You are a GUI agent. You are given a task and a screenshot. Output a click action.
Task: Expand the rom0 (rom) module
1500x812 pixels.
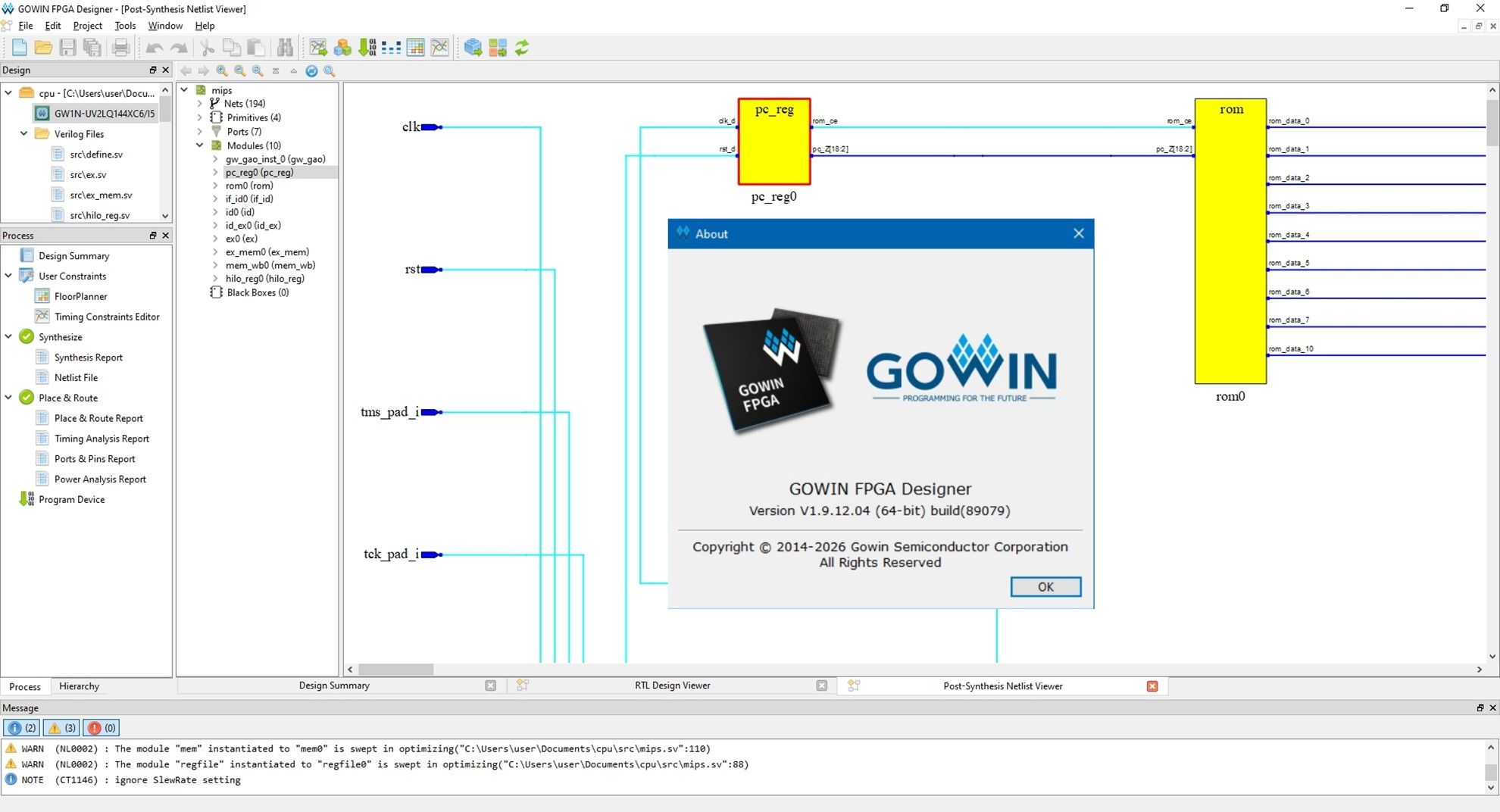click(x=215, y=186)
